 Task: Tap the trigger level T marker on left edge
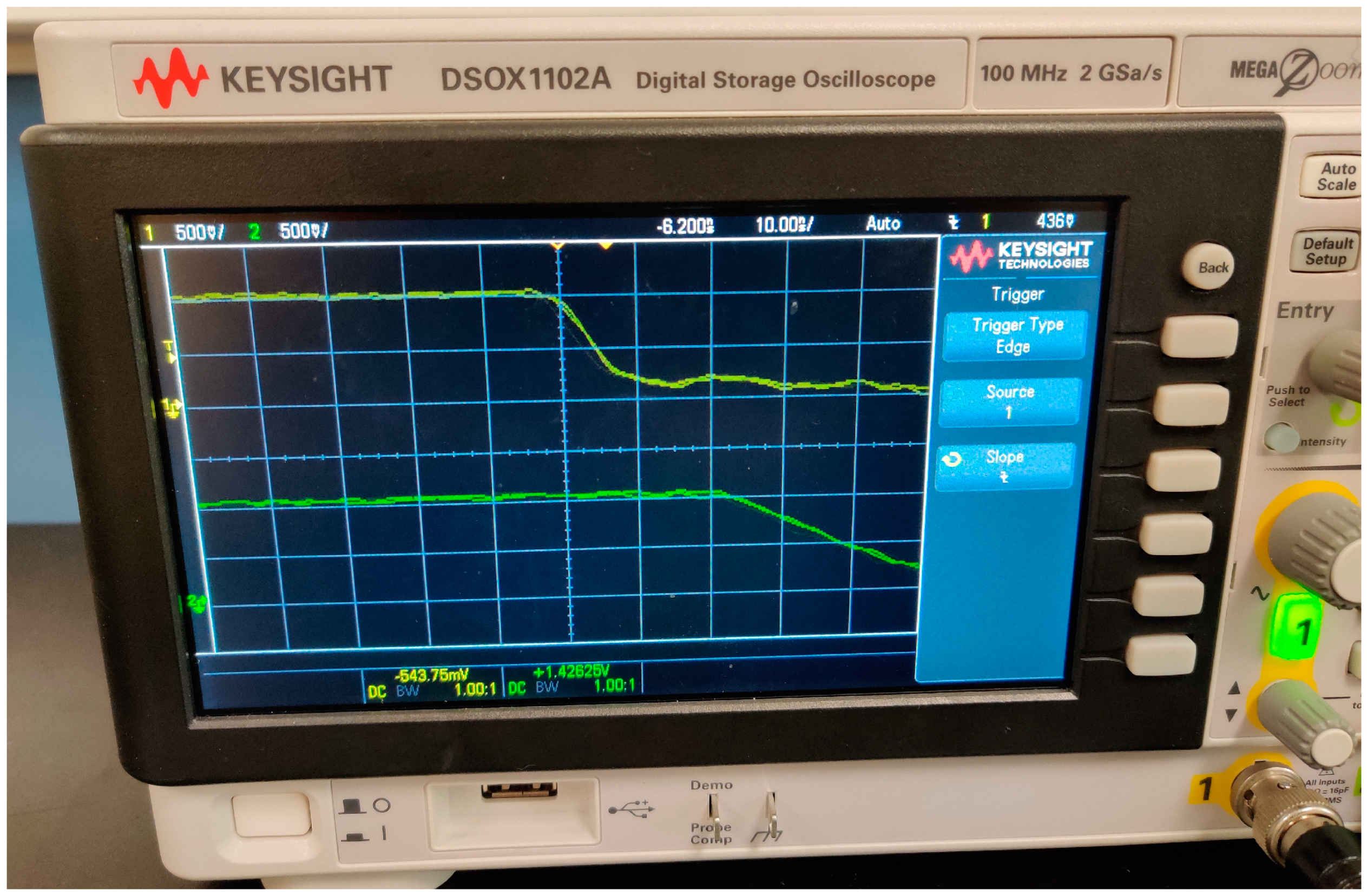tap(169, 351)
